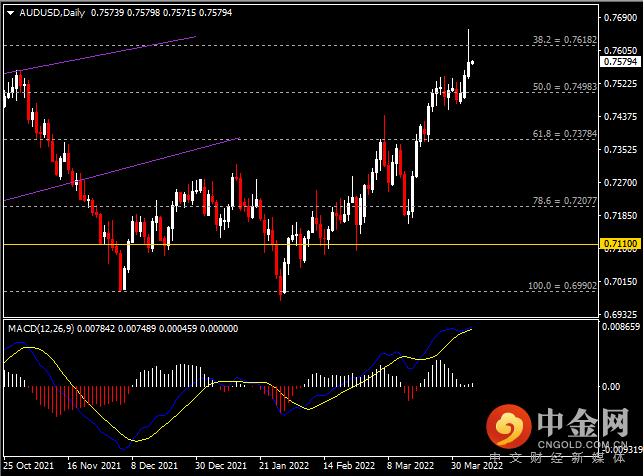
Task: Click the 0.71850 price axis label
Action: (620, 216)
